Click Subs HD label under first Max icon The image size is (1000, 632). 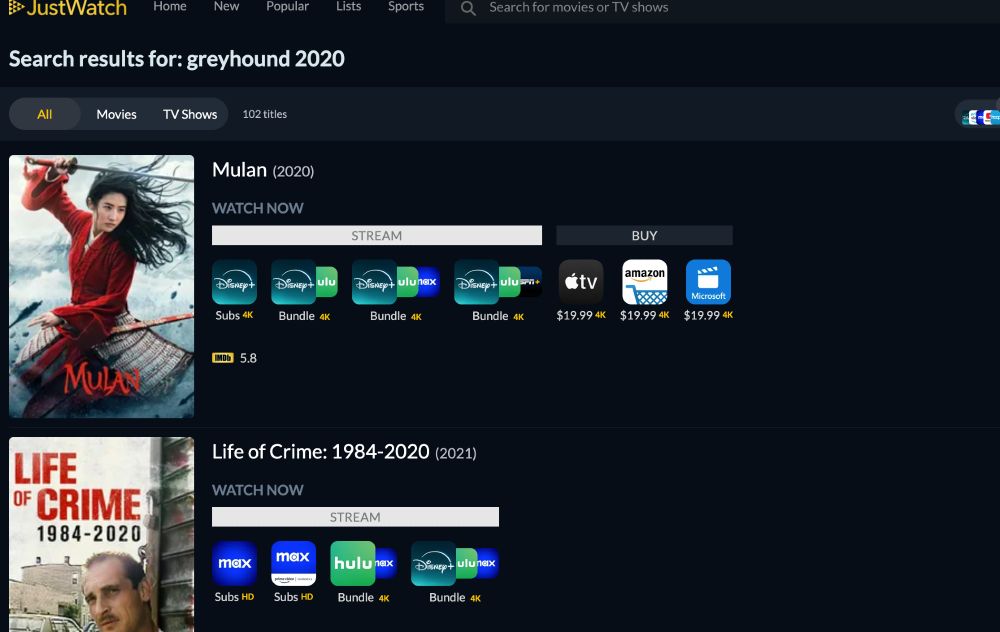pyautogui.click(x=234, y=597)
